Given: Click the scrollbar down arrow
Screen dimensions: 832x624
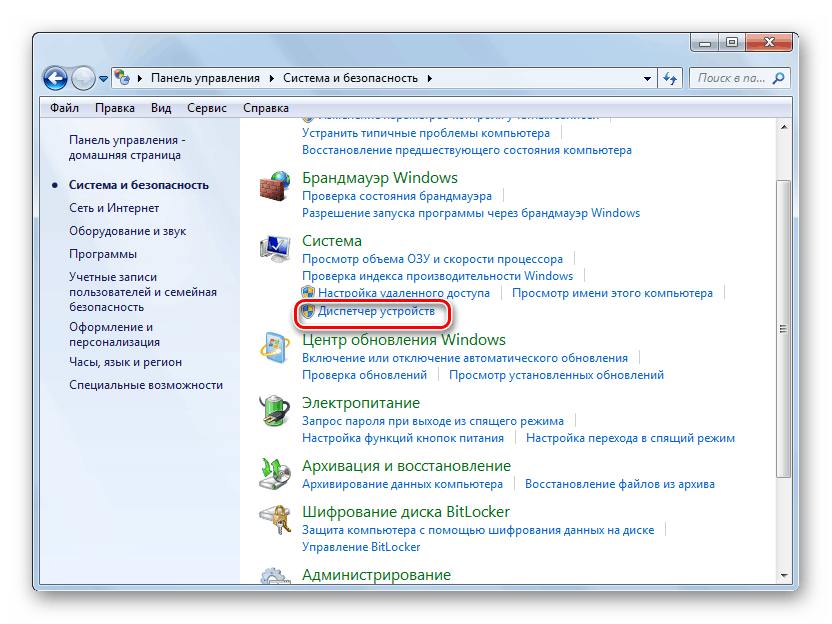Looking at the screenshot, I should (784, 576).
